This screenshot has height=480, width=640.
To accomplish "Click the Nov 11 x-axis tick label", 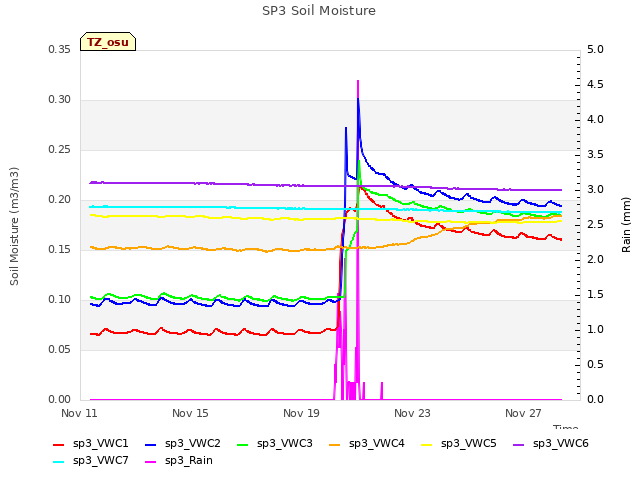I will click(79, 413).
